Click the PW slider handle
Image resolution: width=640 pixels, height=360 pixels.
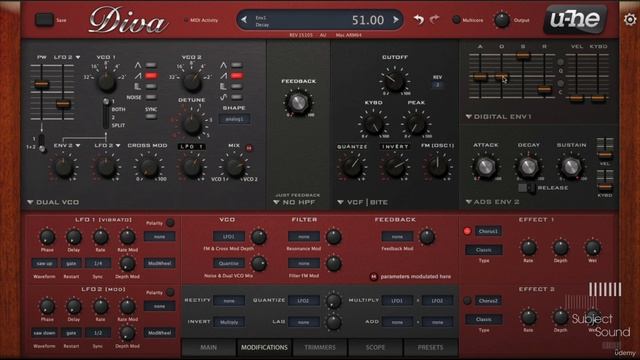click(42, 84)
